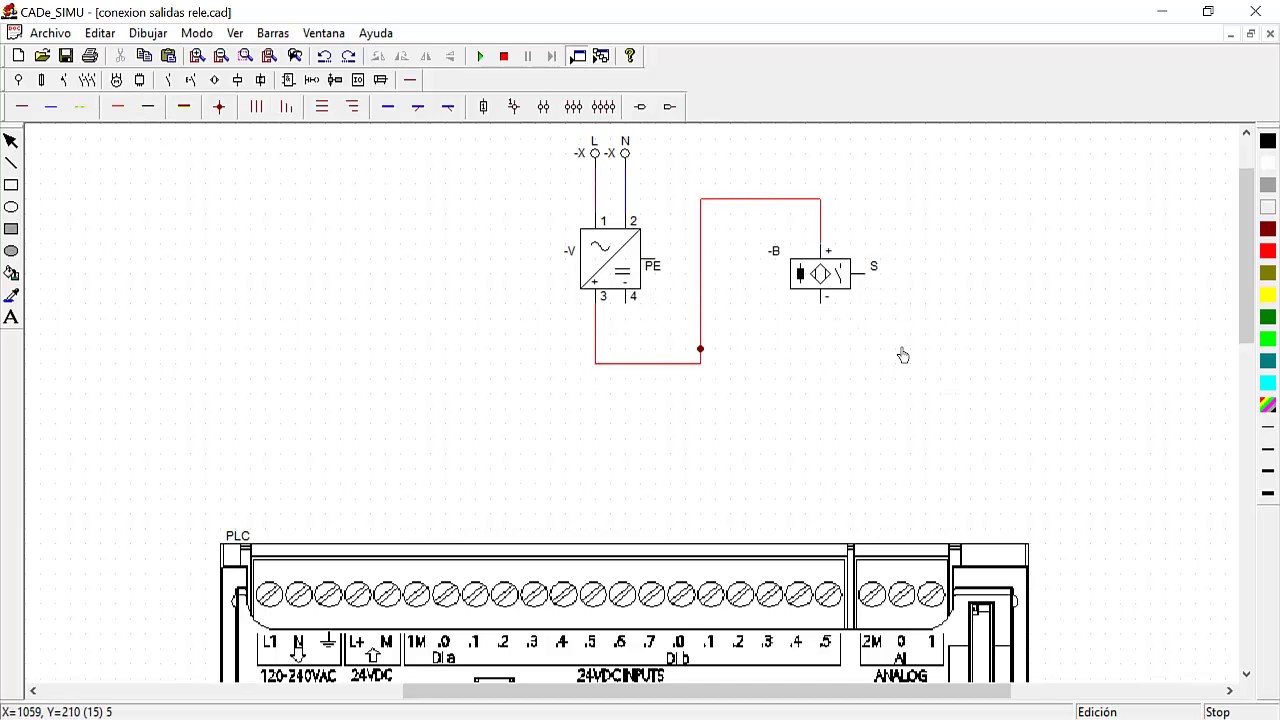Print the schematic
1280x720 pixels.
(x=90, y=56)
